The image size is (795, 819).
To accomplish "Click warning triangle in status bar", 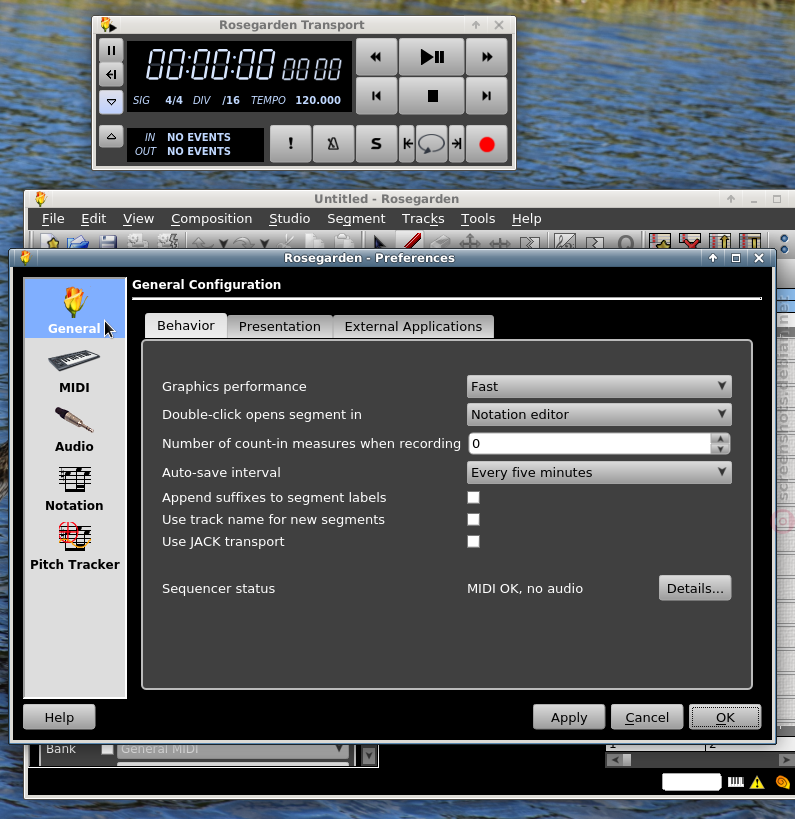I will pyautogui.click(x=757, y=782).
